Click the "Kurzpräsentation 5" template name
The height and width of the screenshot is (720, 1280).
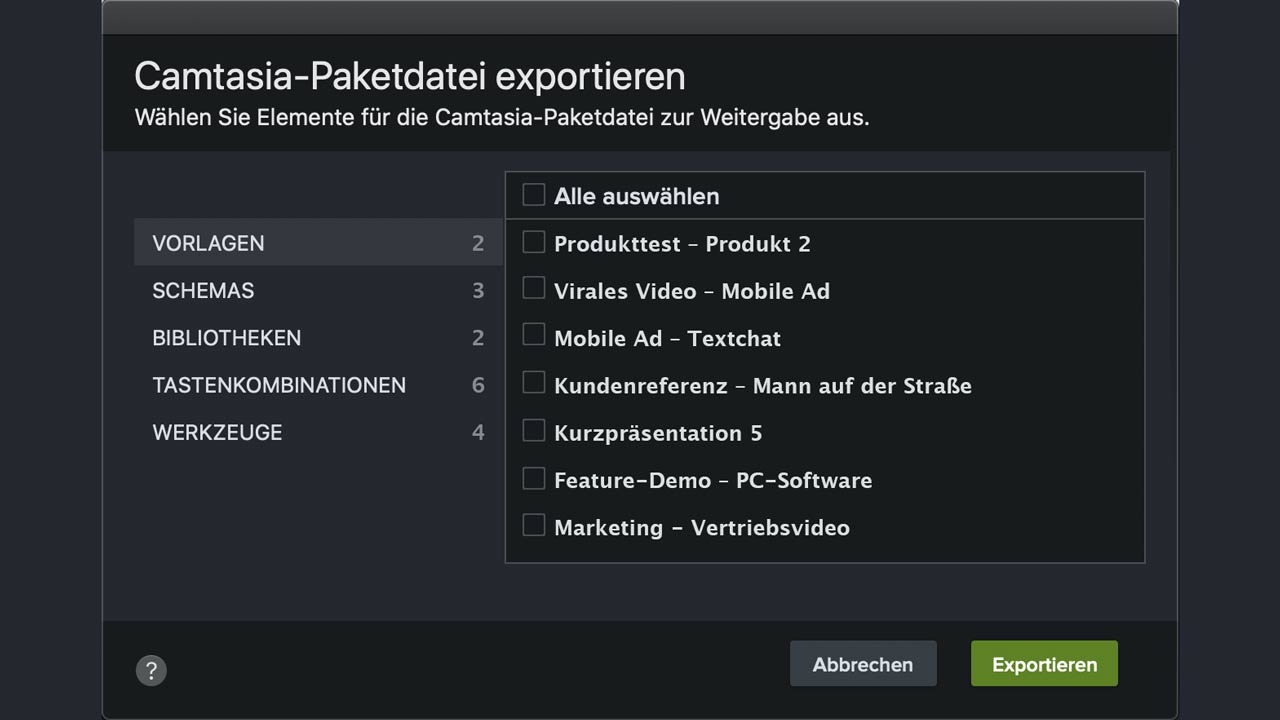(657, 433)
